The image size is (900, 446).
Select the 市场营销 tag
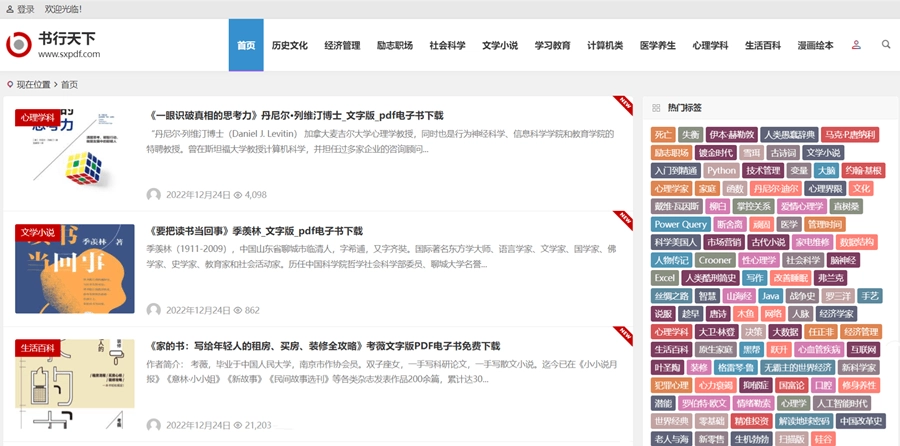click(x=723, y=242)
